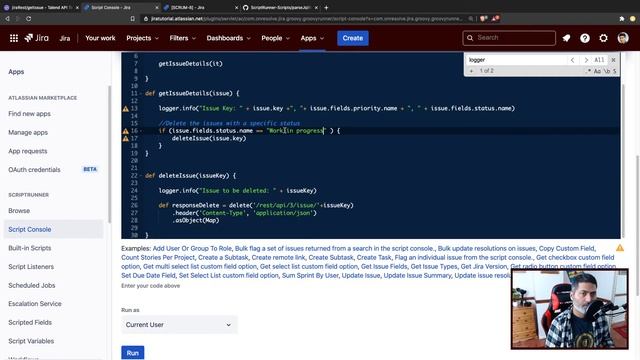Click the zoom magnifier in address bar
The height and width of the screenshot is (360, 640).
(471, 18)
